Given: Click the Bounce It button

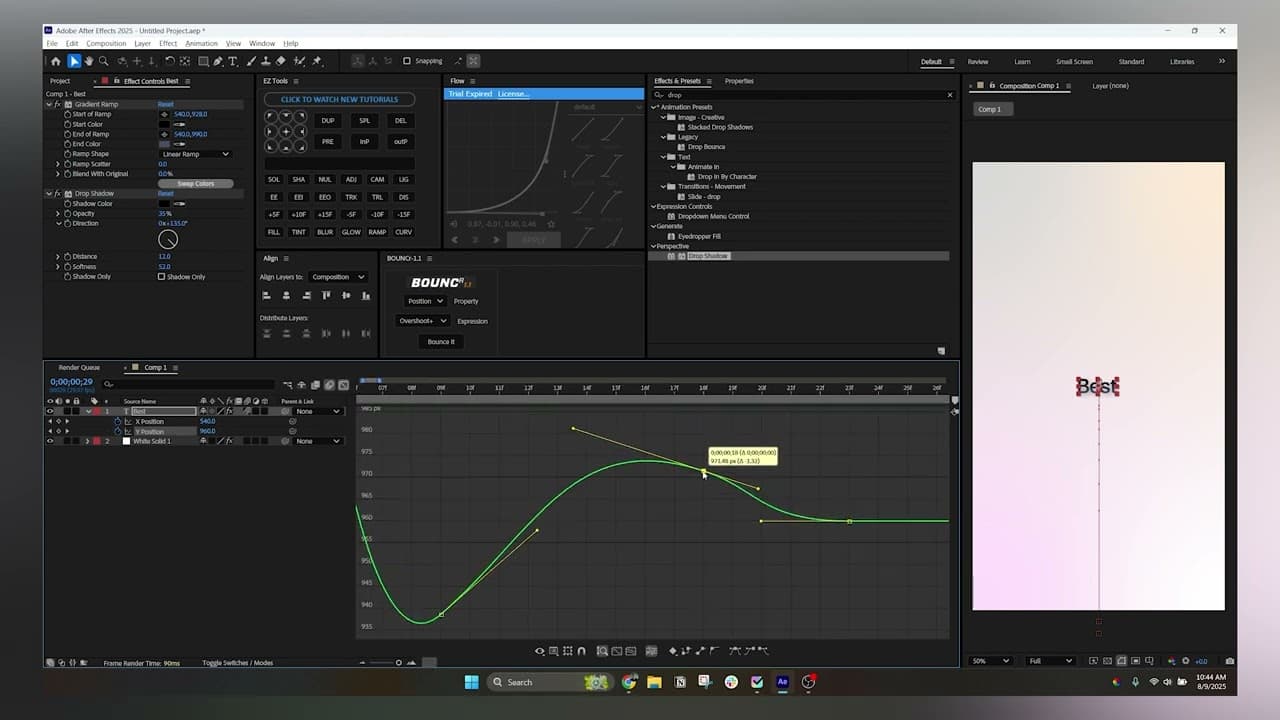Looking at the screenshot, I should [x=440, y=342].
